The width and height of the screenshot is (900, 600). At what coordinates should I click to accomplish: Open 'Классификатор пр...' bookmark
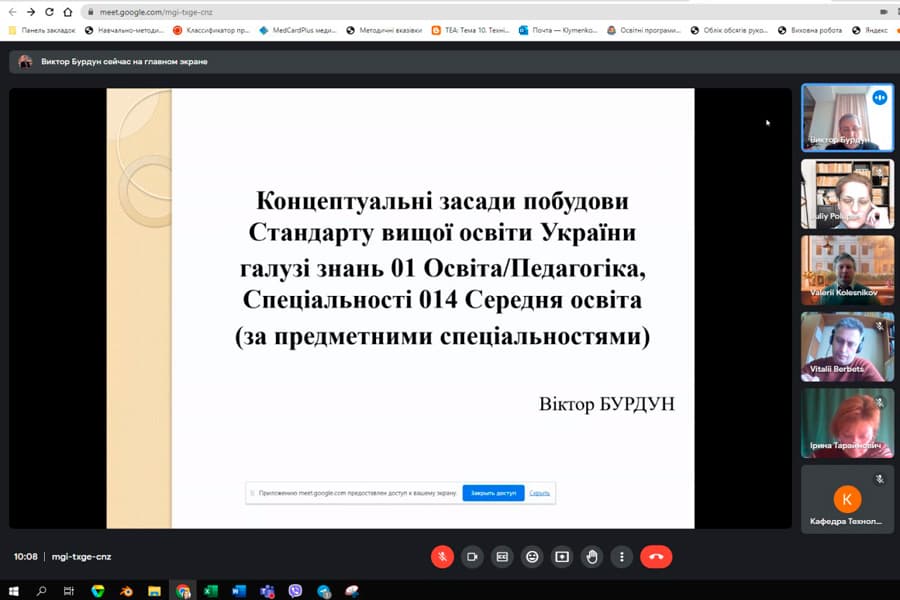(x=211, y=30)
